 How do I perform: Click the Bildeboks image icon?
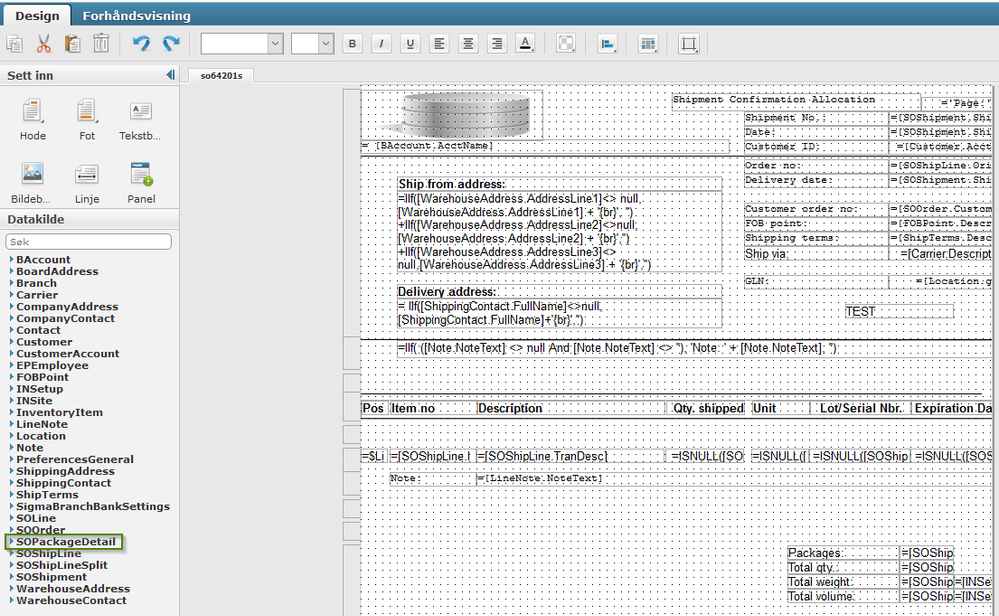33,176
